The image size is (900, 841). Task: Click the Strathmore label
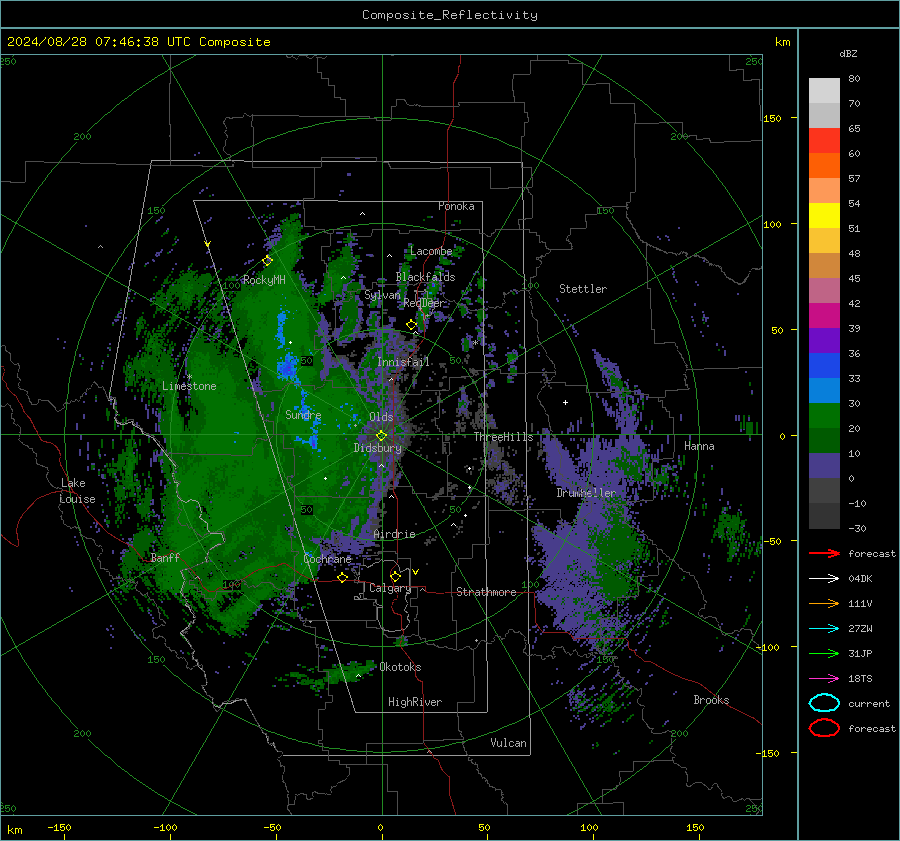[486, 592]
